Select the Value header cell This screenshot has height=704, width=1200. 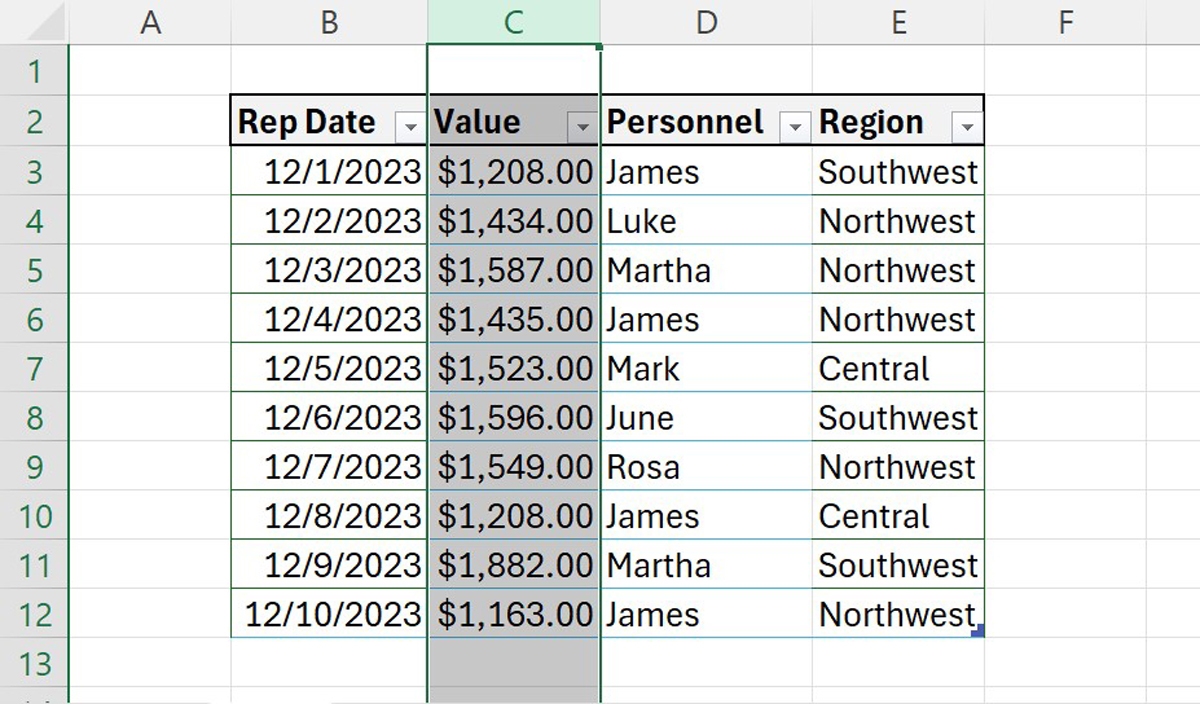pyautogui.click(x=490, y=121)
